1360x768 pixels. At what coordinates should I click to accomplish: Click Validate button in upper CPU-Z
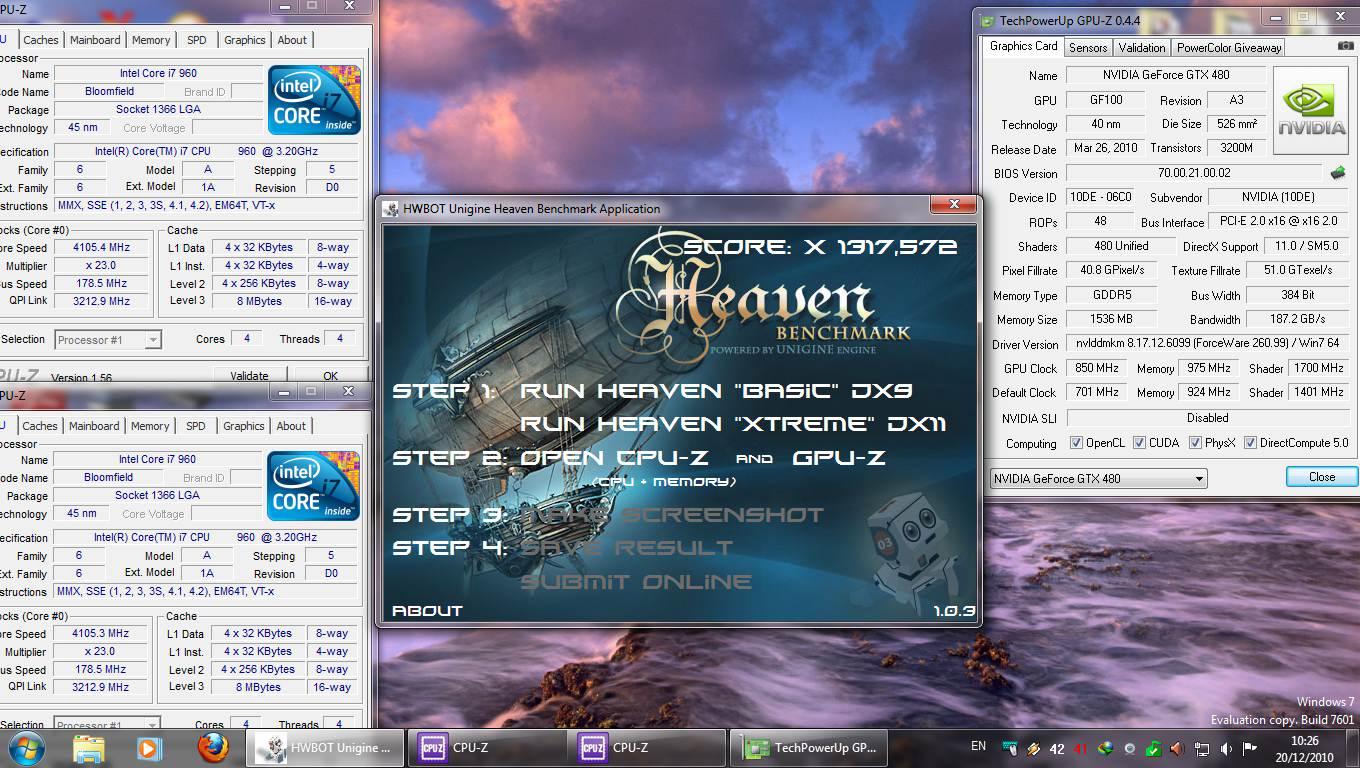249,376
